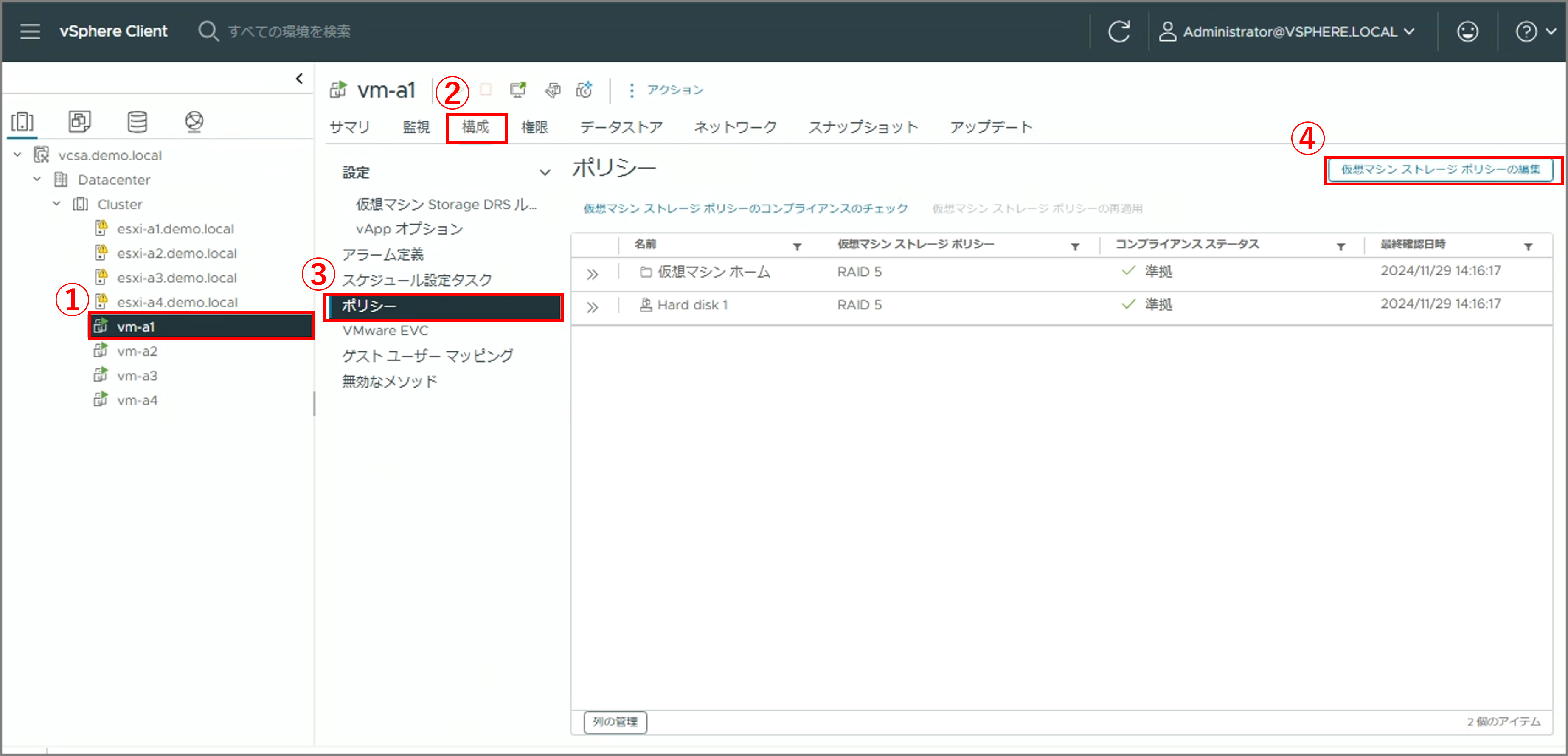Collapse the 設定 section chevron
1568x756 pixels.
pyautogui.click(x=545, y=172)
